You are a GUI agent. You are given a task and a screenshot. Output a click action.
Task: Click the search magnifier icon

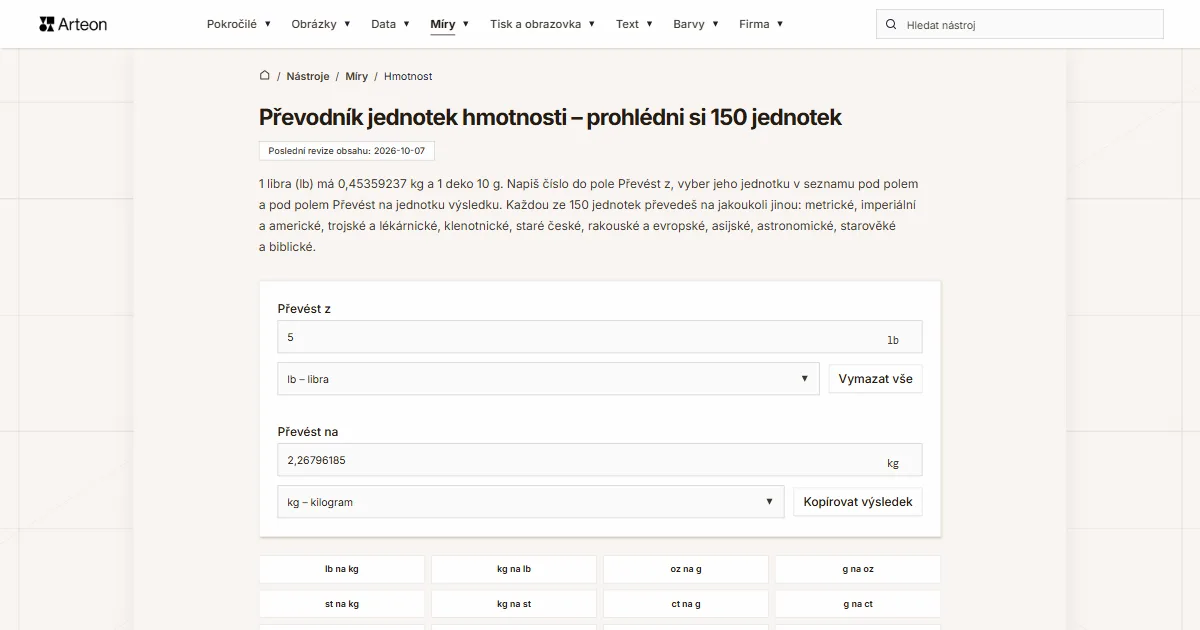(891, 24)
